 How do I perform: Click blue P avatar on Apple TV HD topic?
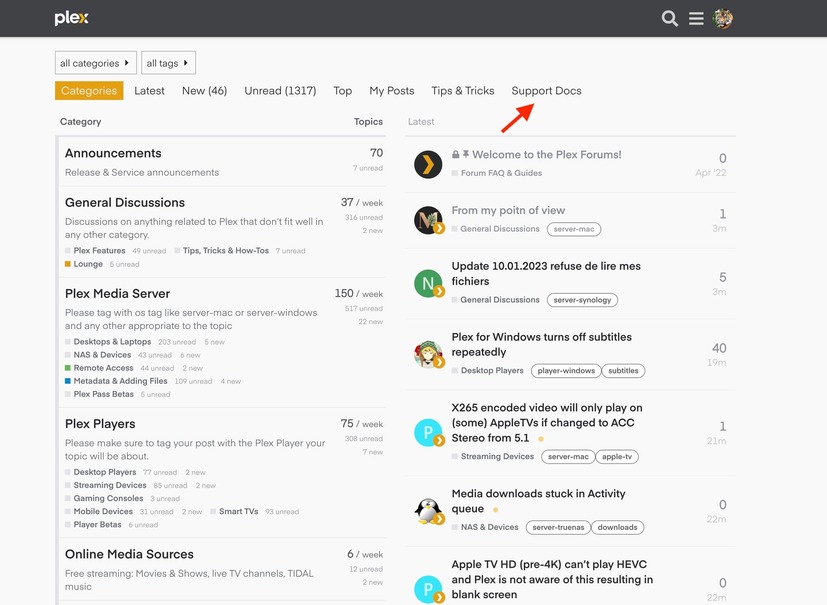coord(428,589)
